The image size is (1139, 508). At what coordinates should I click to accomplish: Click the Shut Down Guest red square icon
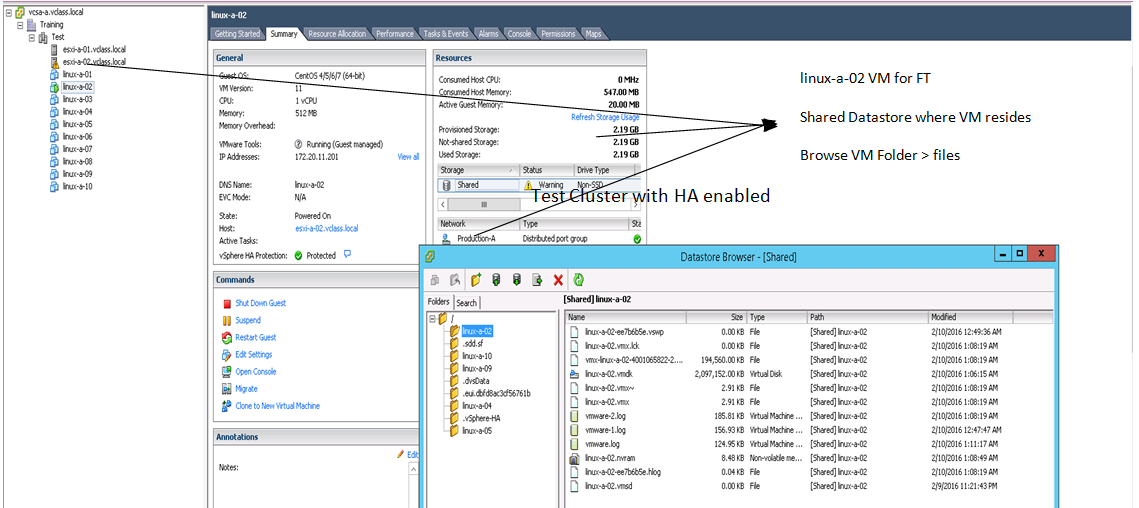(227, 303)
